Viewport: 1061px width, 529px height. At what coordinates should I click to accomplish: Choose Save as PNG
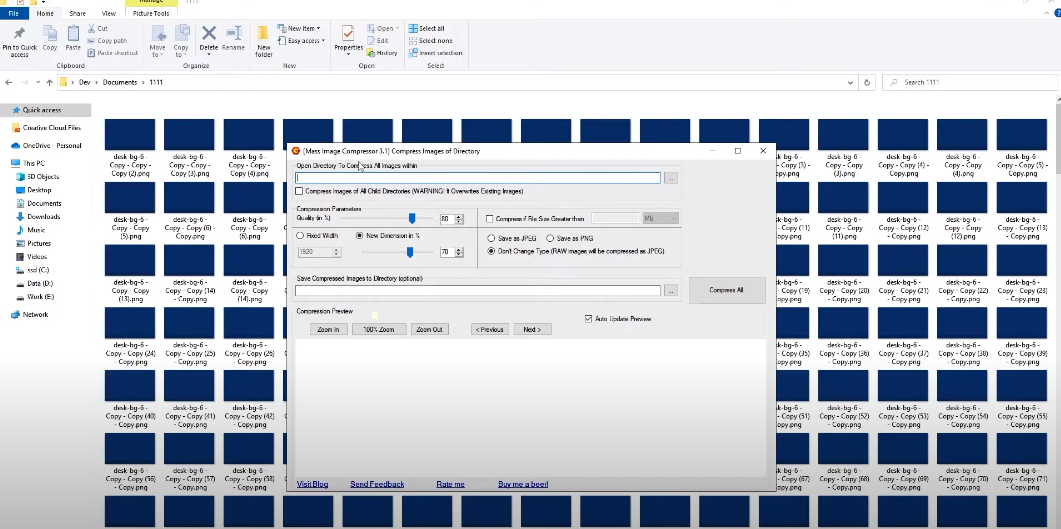pyautogui.click(x=549, y=238)
